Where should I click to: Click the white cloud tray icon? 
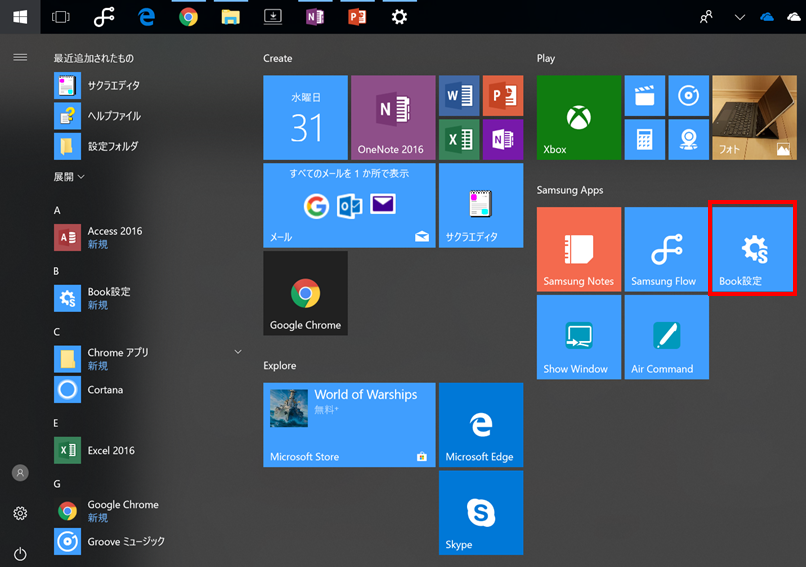(x=795, y=17)
